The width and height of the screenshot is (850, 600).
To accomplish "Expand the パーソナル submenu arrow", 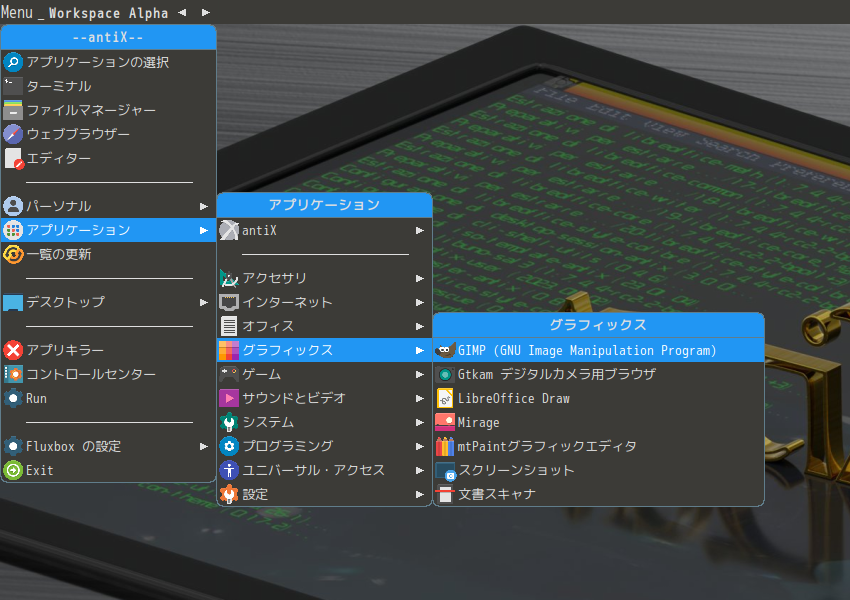I will pyautogui.click(x=204, y=207).
